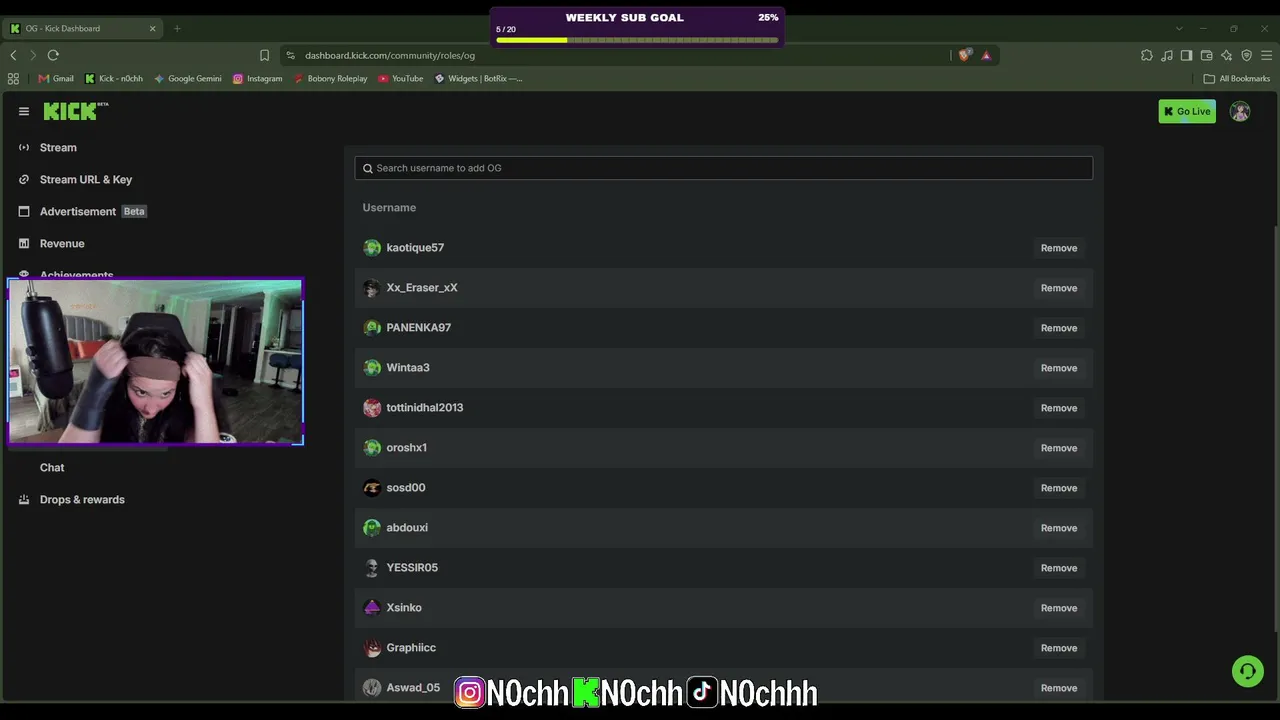Remove PANENKA97 from OG list
1280x720 pixels.
(x=1059, y=328)
